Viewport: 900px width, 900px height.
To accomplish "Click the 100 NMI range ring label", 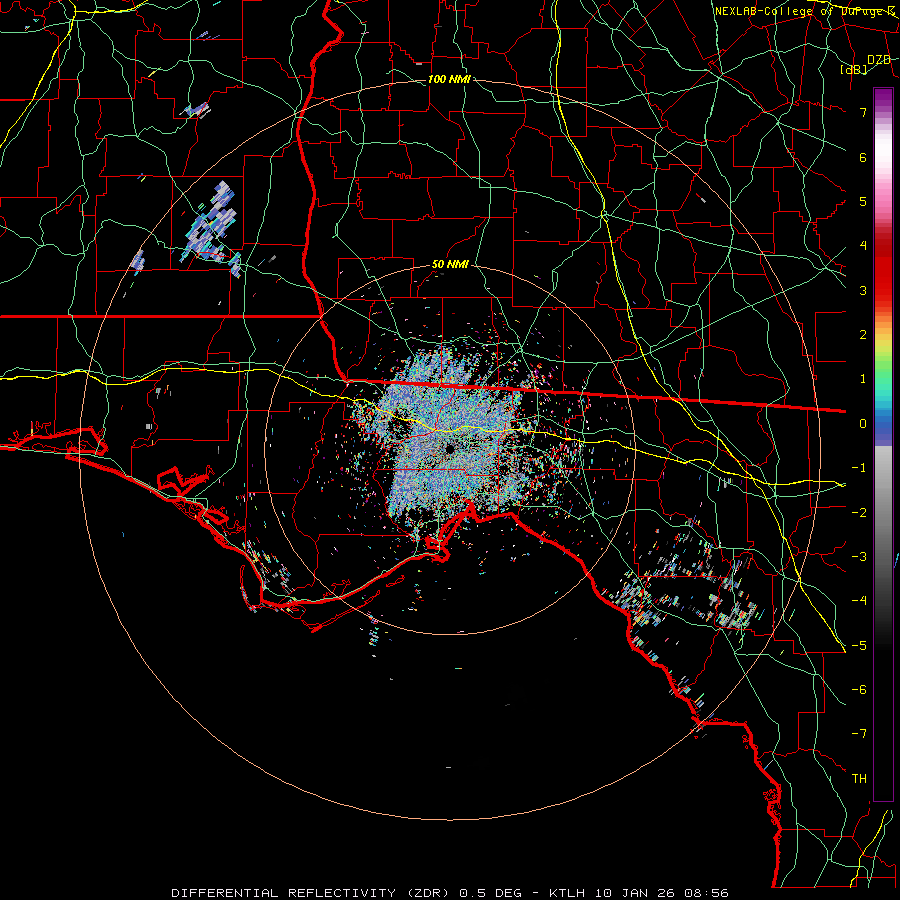I will coord(449,79).
